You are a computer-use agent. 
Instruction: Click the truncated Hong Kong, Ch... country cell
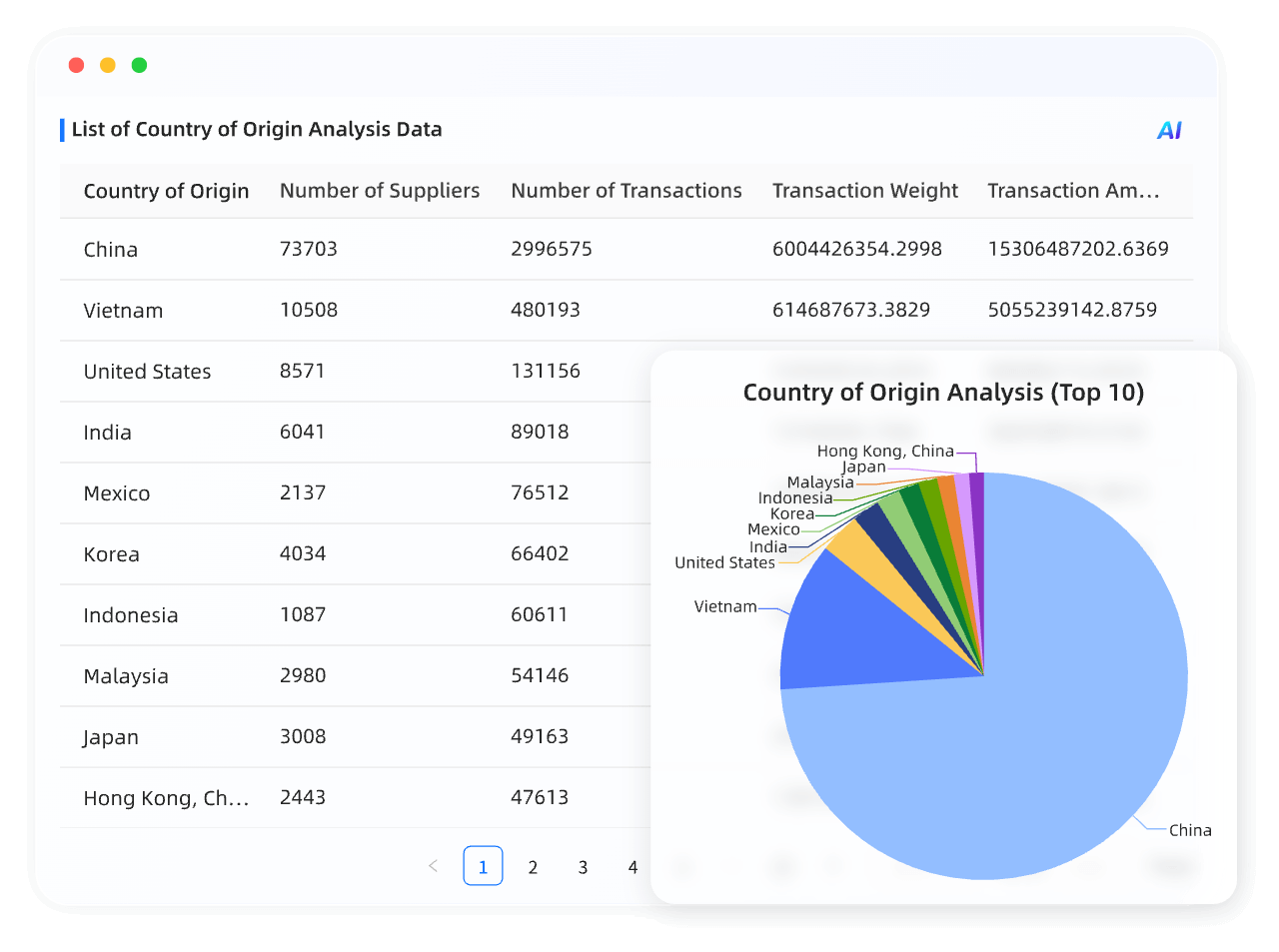point(166,797)
